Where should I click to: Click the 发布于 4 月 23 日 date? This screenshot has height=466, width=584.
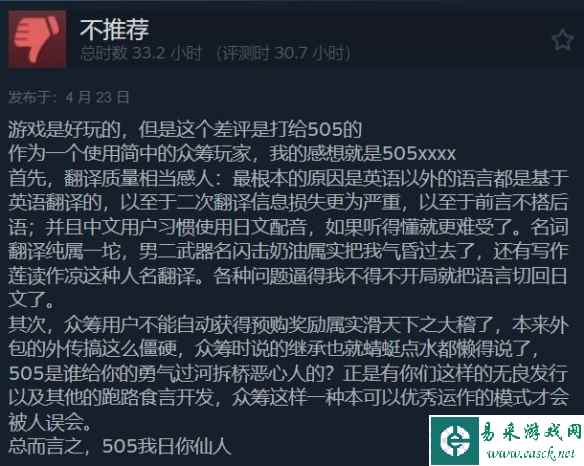[x=69, y=98]
